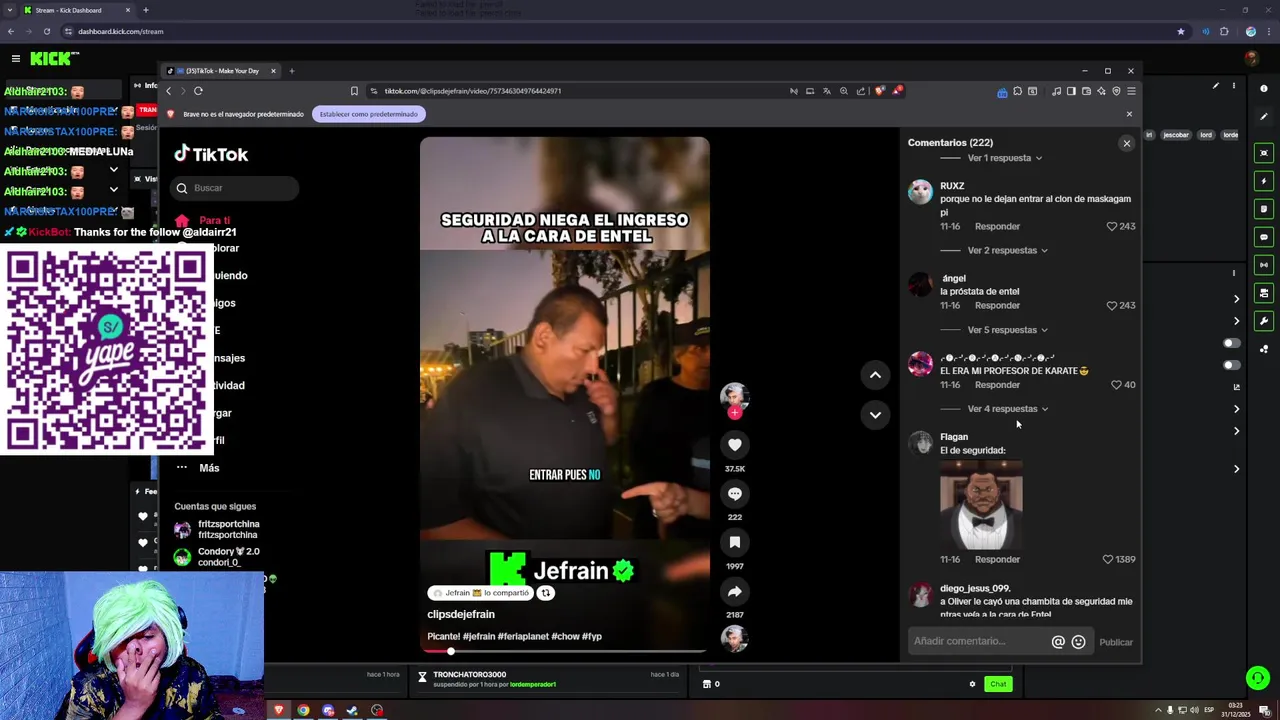The height and width of the screenshot is (720, 1280).
Task: Click the Kick sidebar wrench icon
Action: (x=1264, y=321)
